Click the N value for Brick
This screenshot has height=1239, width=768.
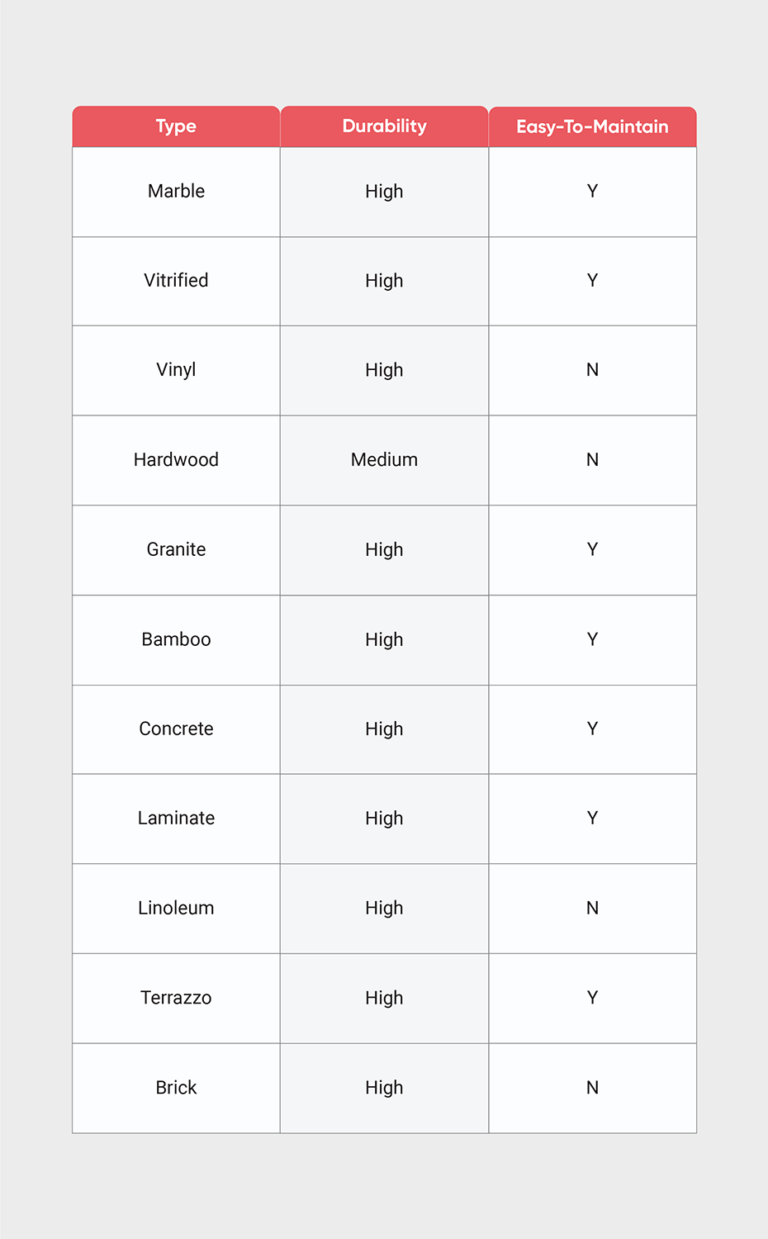tap(592, 1088)
